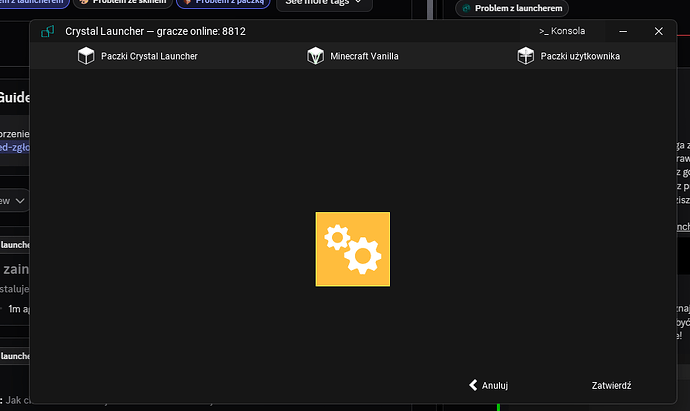Screen dimensions: 690x411
Task: Confirm with the Zatwierdź button
Action: pos(611,385)
